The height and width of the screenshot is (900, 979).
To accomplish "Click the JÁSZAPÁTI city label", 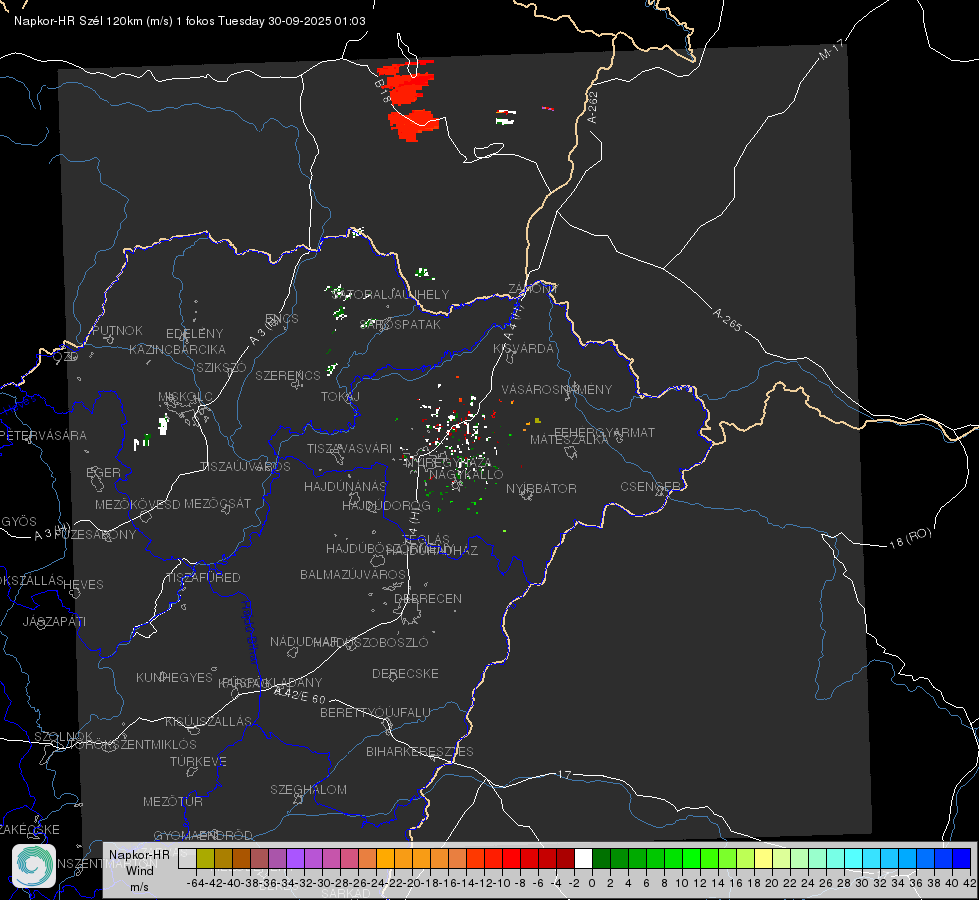I will (54, 621).
